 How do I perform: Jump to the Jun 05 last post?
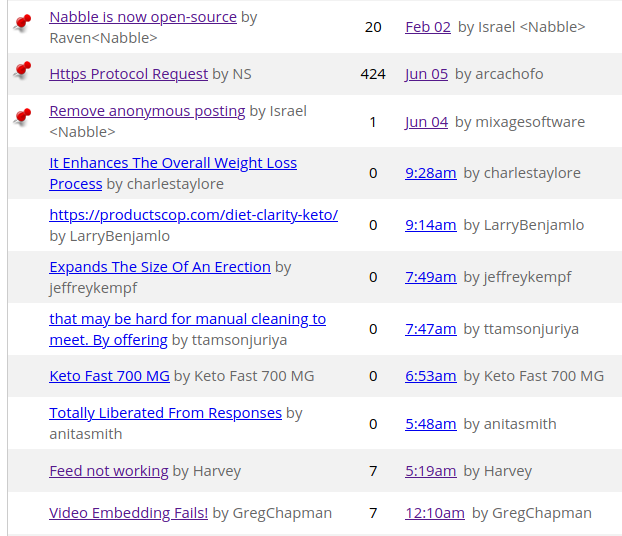pos(426,74)
